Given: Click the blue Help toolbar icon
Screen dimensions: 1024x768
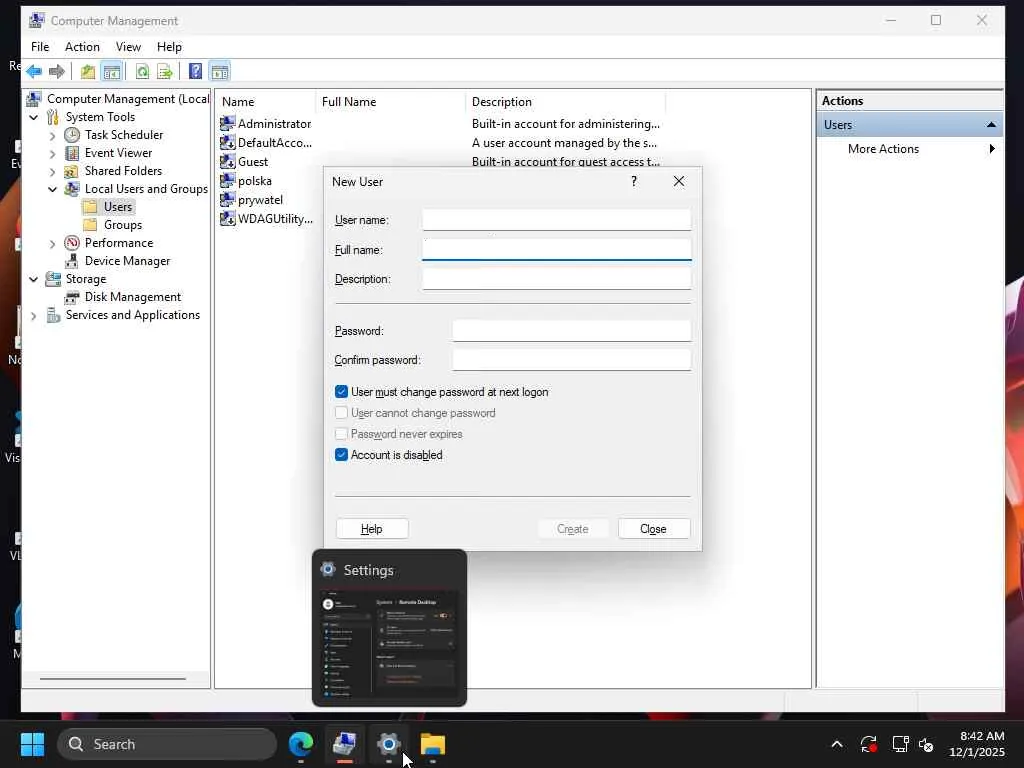Looking at the screenshot, I should (x=195, y=71).
